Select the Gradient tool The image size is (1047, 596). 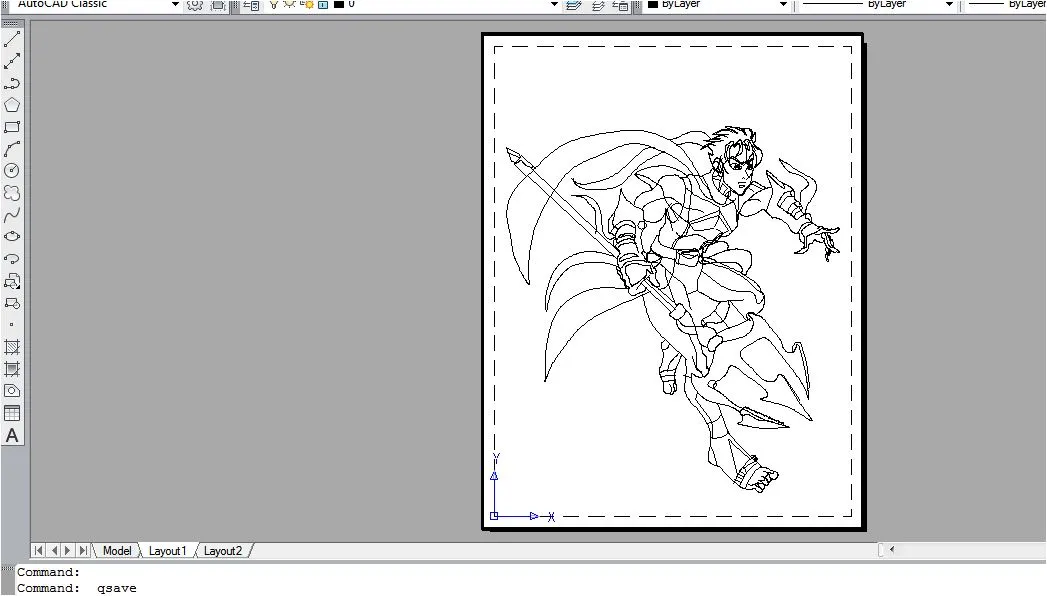click(12, 369)
